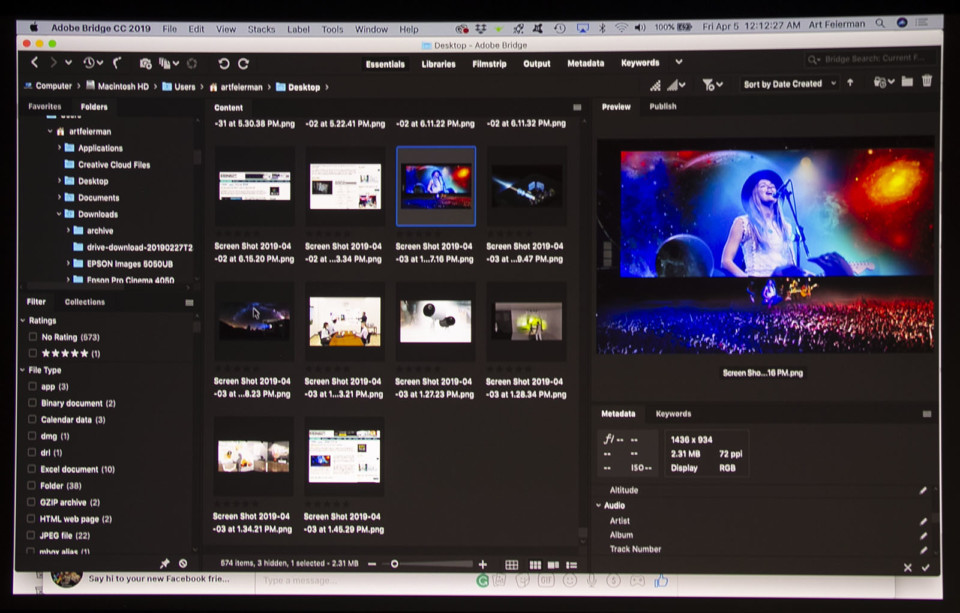Select Creative Cloud Files folder
This screenshot has width=960, height=613.
tap(114, 164)
